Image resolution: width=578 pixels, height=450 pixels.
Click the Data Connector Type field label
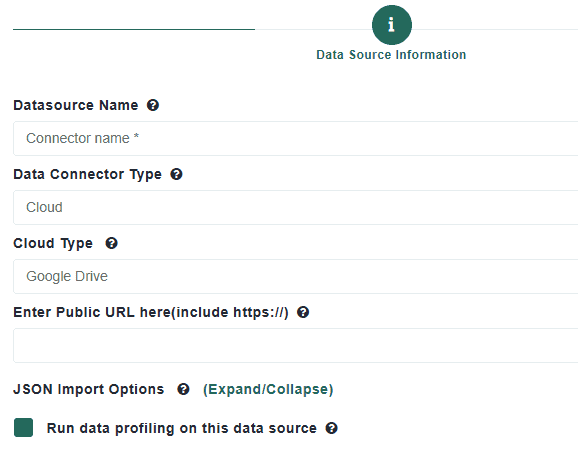(x=87, y=175)
